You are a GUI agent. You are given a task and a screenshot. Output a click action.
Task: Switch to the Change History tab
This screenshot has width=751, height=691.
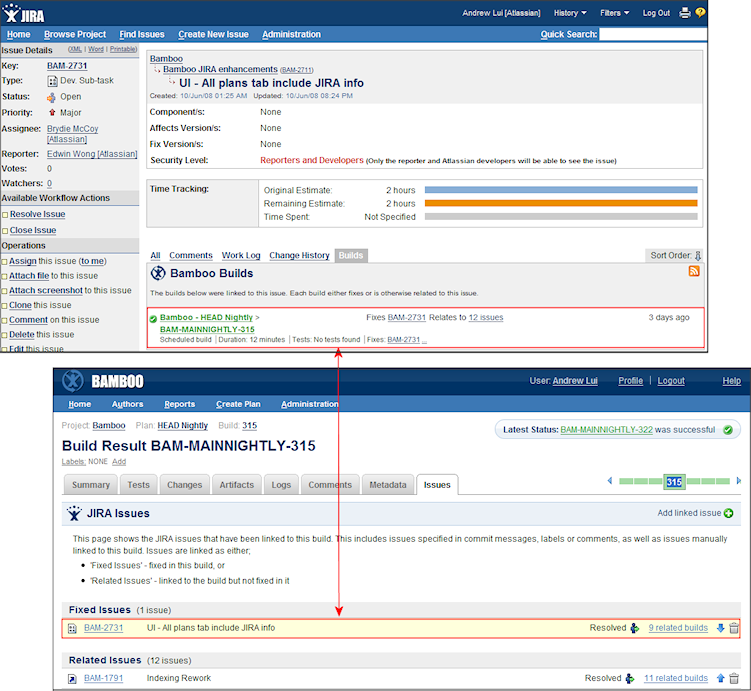299,255
